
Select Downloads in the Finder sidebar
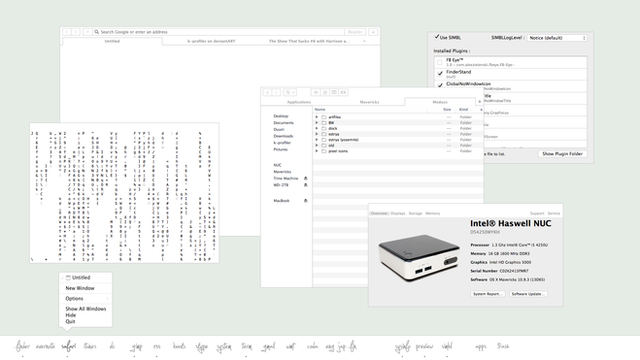click(x=283, y=136)
